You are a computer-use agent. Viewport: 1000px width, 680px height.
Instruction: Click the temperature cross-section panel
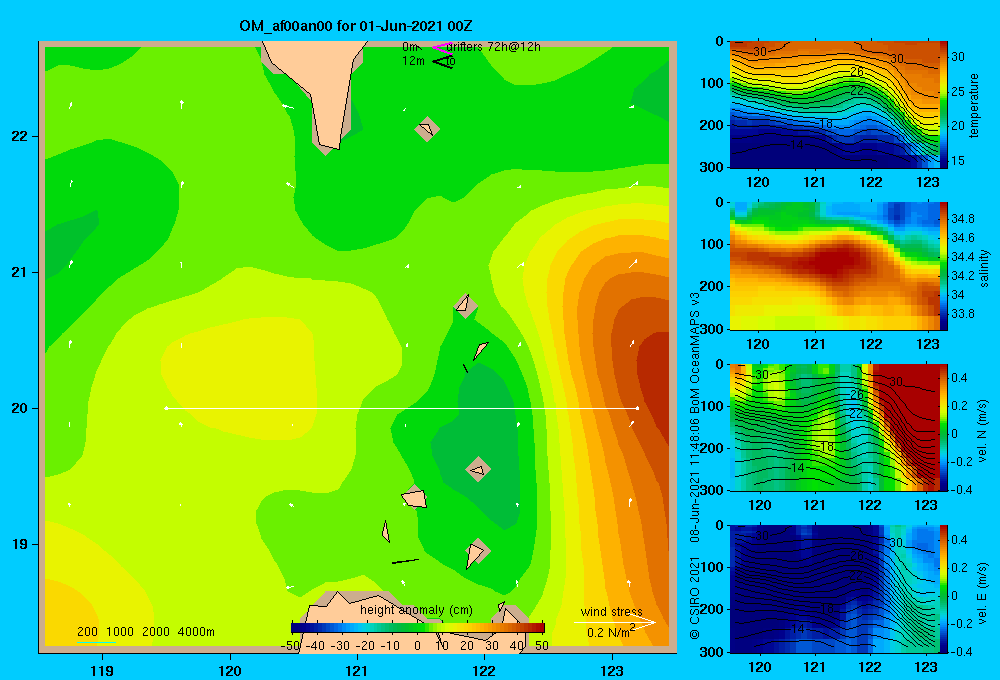coord(834,105)
